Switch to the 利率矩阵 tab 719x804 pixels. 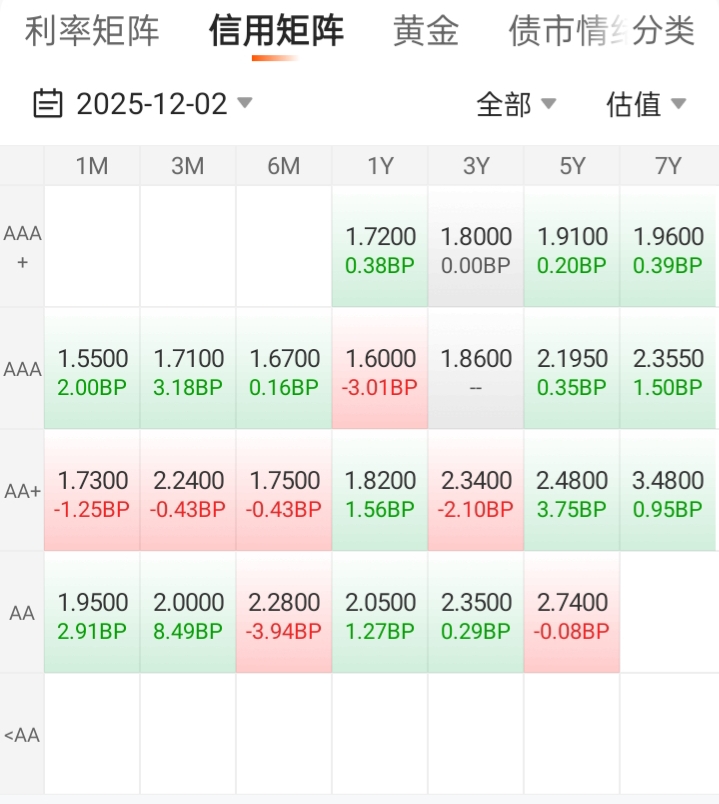pyautogui.click(x=92, y=31)
